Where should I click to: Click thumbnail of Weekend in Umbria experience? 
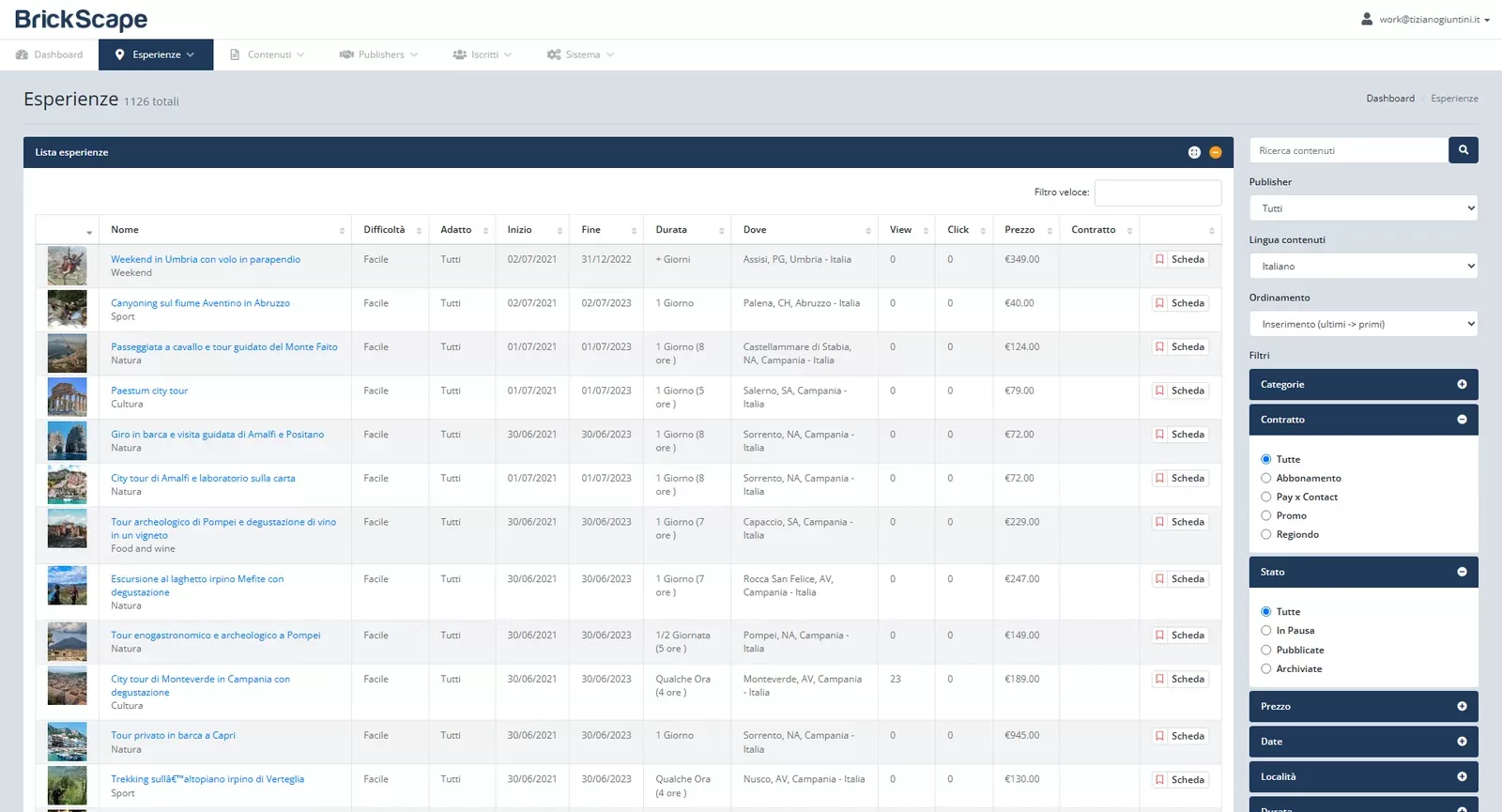coord(67,266)
